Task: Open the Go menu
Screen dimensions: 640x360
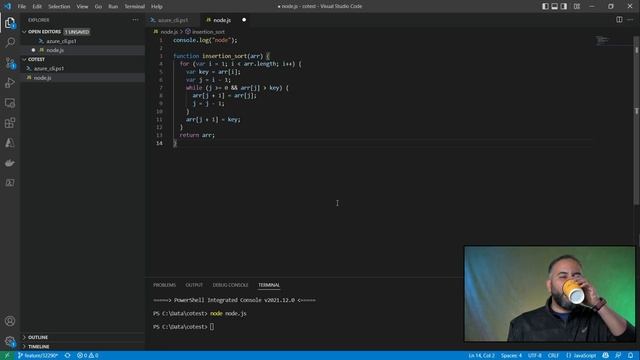Action: point(98,7)
